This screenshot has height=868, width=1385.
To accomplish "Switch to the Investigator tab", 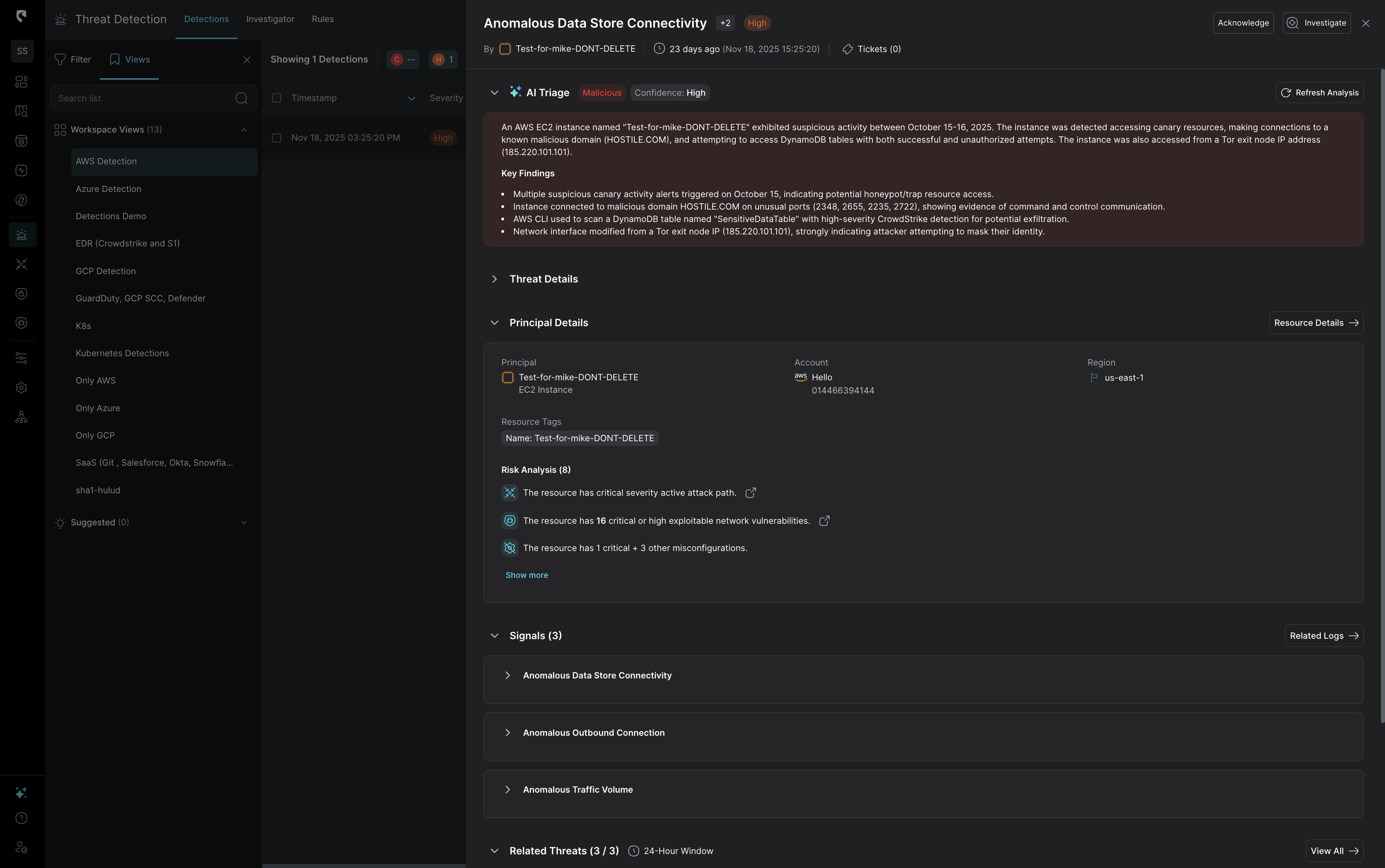I will coord(270,19).
